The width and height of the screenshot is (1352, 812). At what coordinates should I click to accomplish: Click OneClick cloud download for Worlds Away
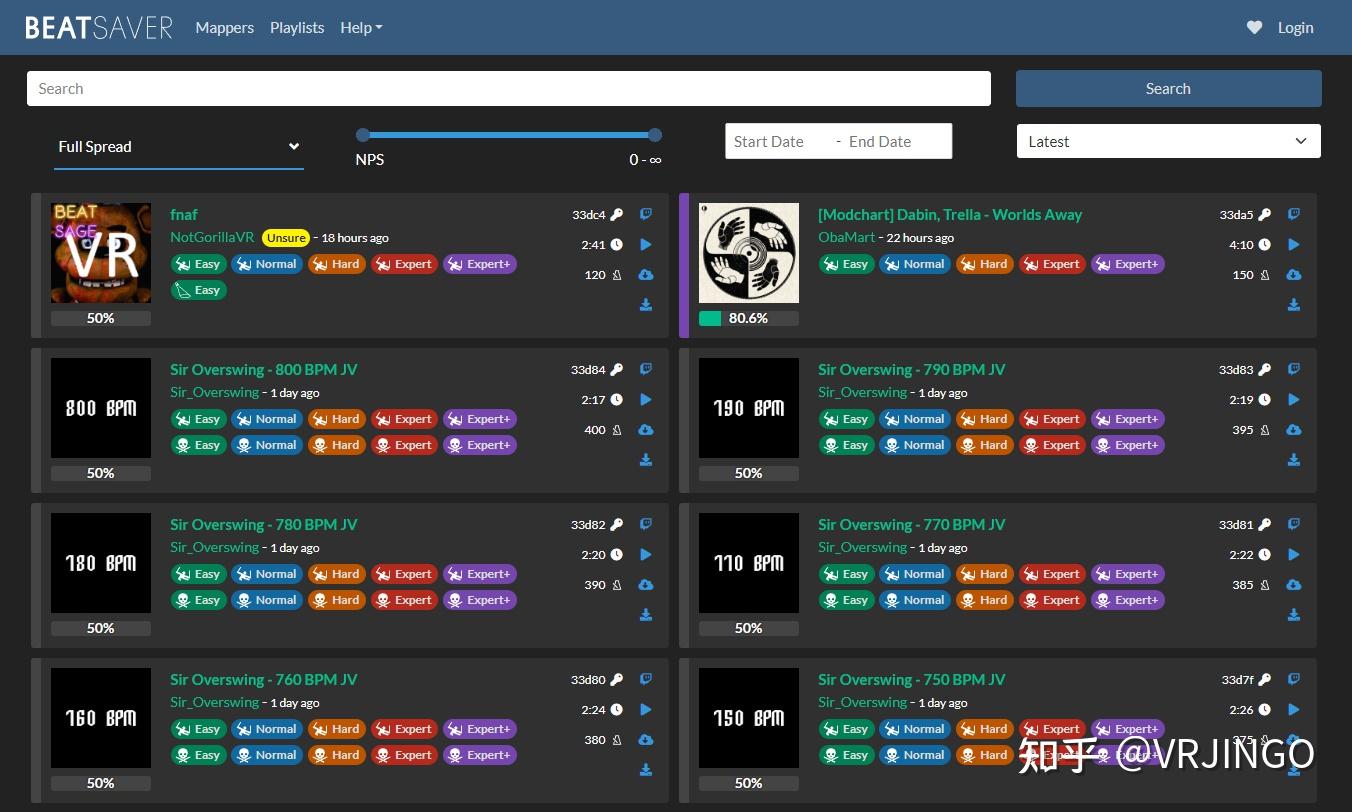1294,275
